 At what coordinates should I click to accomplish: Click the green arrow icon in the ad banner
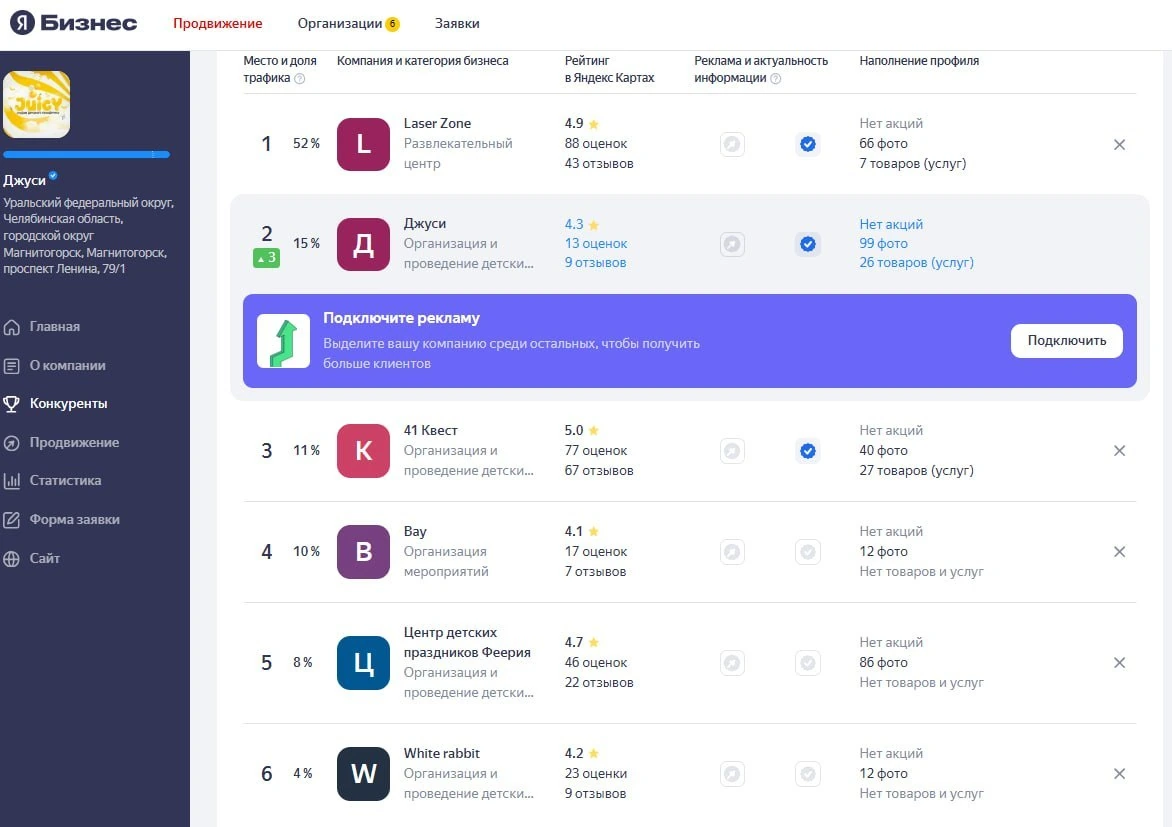(283, 341)
